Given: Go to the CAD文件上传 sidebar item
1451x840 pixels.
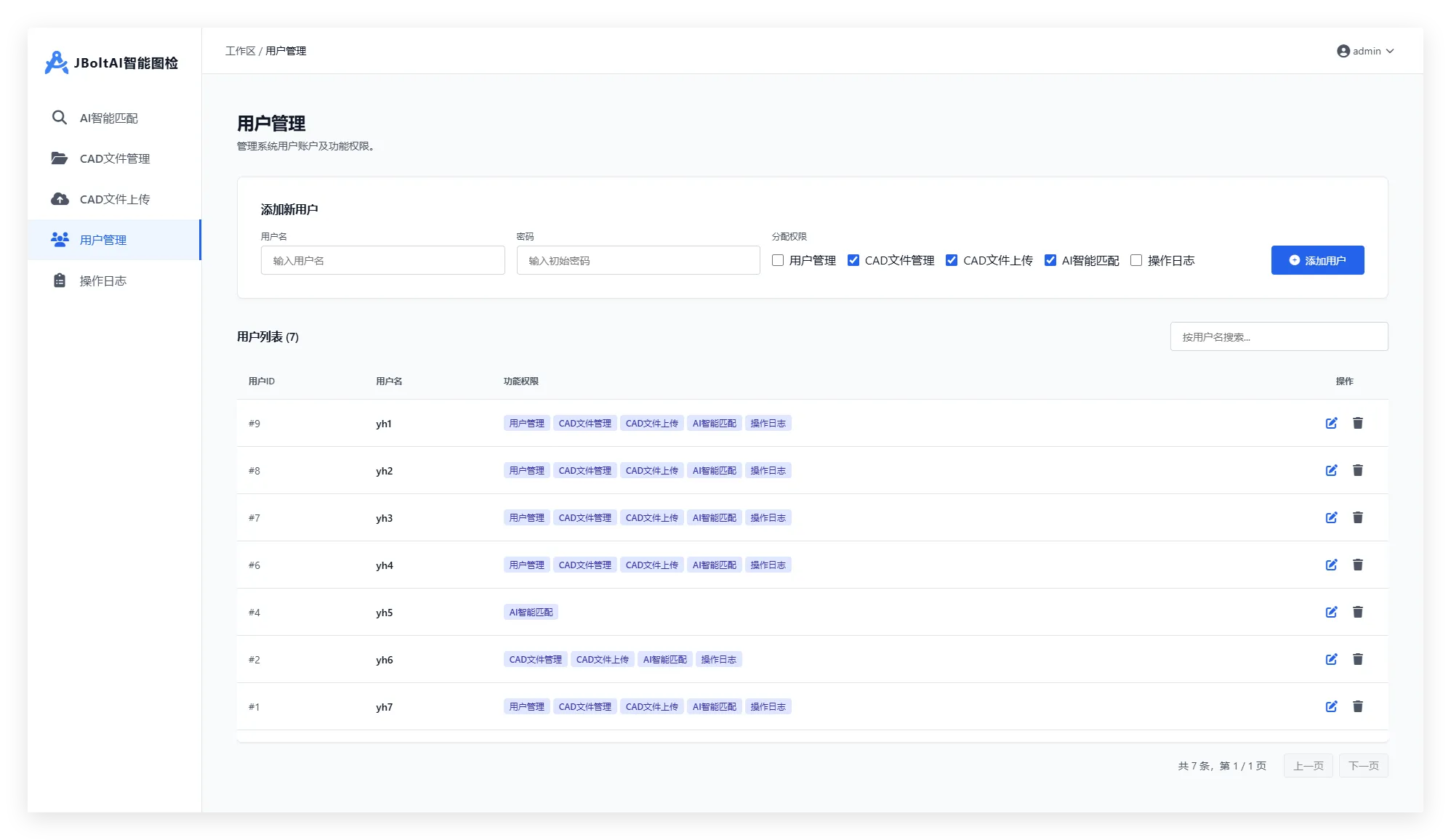Looking at the screenshot, I should pyautogui.click(x=114, y=199).
